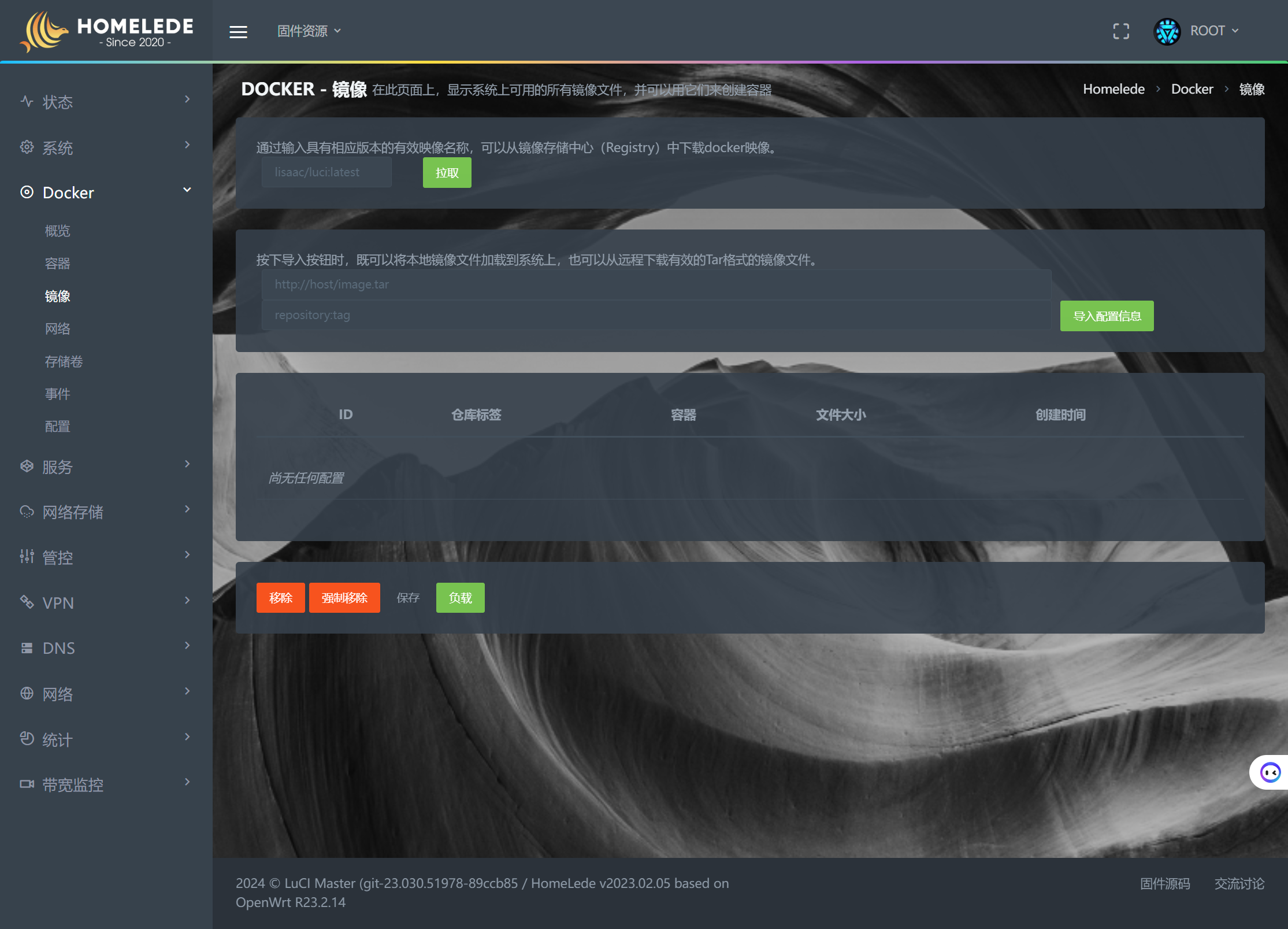Viewport: 1288px width, 929px height.
Task: Open Docker 配置 submenu page
Action: (x=58, y=427)
